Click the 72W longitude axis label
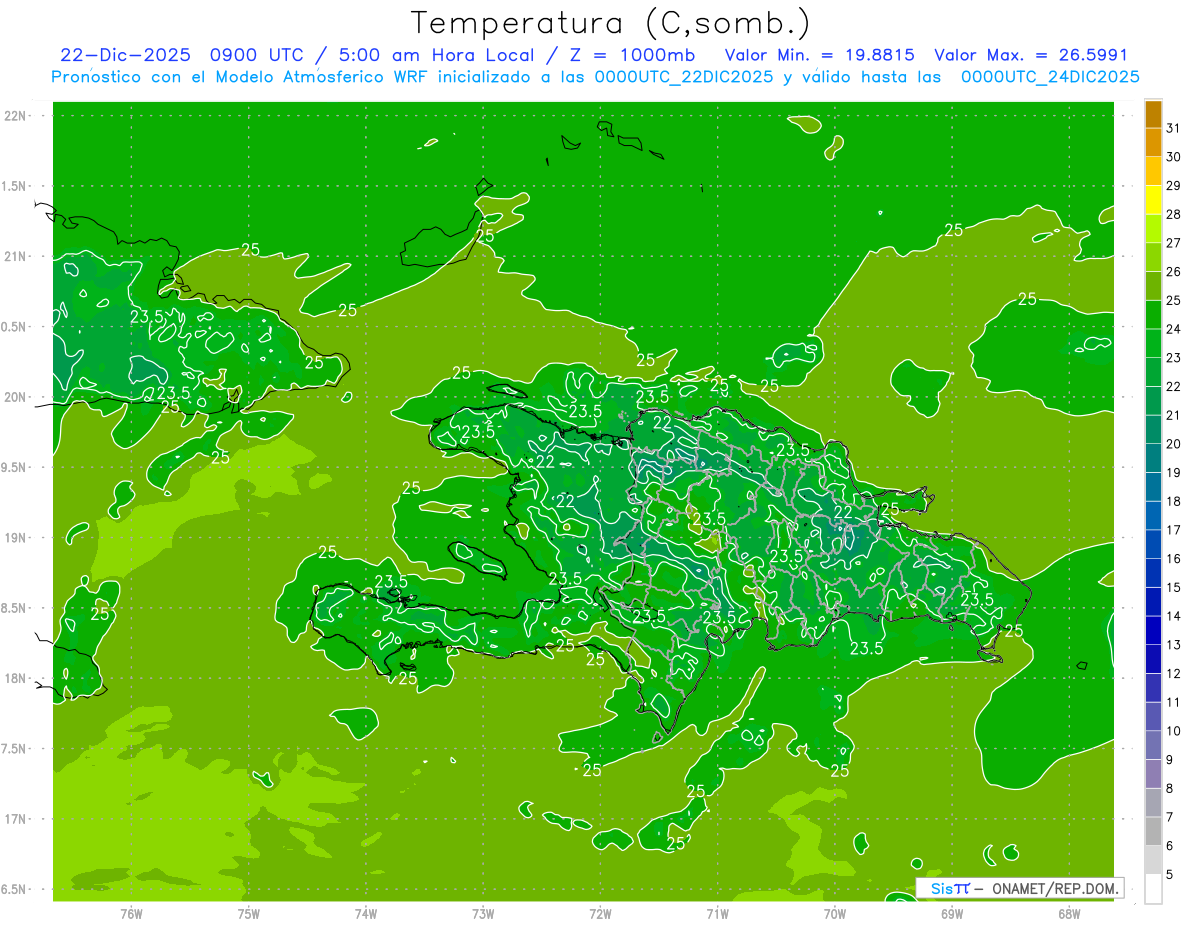The width and height of the screenshot is (1200, 927). click(600, 912)
